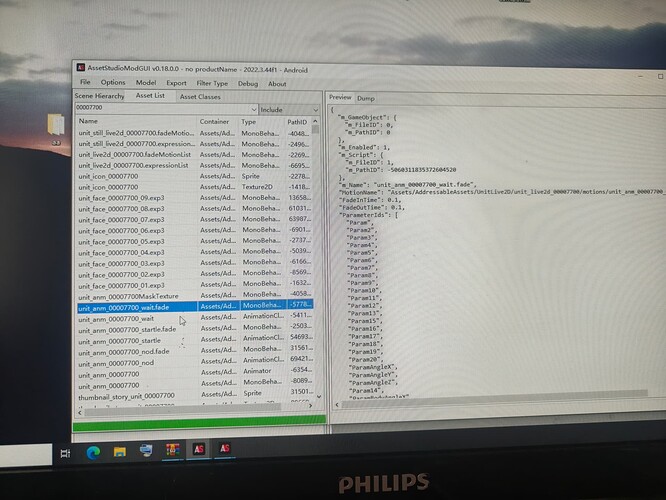Select unit_anm_00007700MaskTexture row
Image resolution: width=666 pixels, height=500 pixels.
coord(195,296)
